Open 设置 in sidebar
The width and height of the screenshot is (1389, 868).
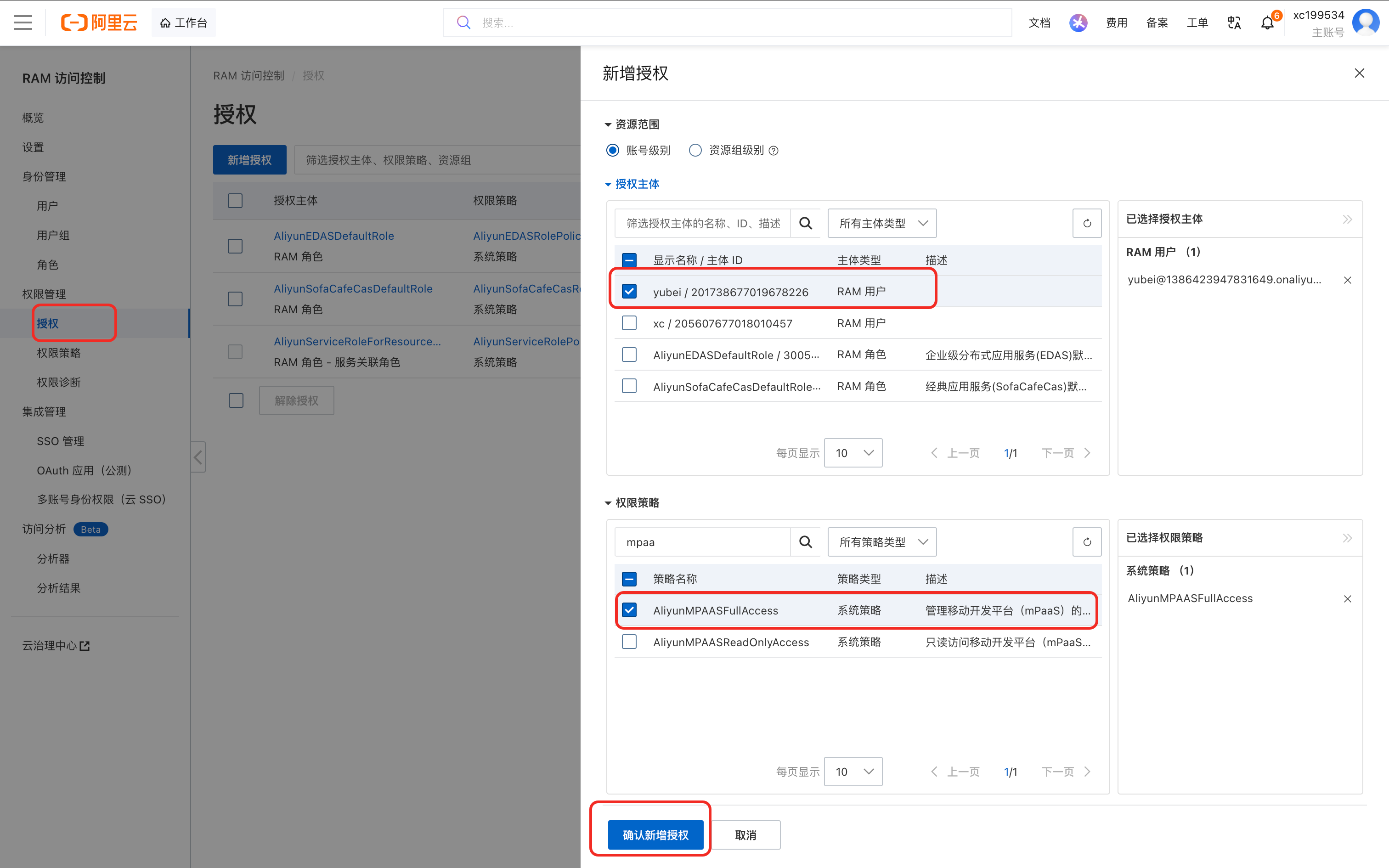coord(33,147)
